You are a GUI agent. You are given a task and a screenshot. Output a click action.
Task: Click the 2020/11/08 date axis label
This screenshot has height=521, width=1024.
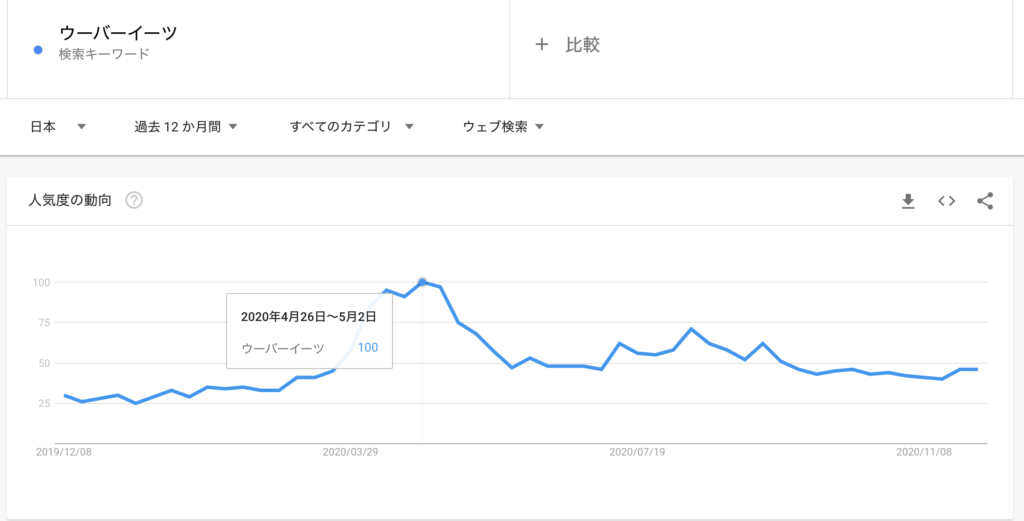pyautogui.click(x=923, y=452)
